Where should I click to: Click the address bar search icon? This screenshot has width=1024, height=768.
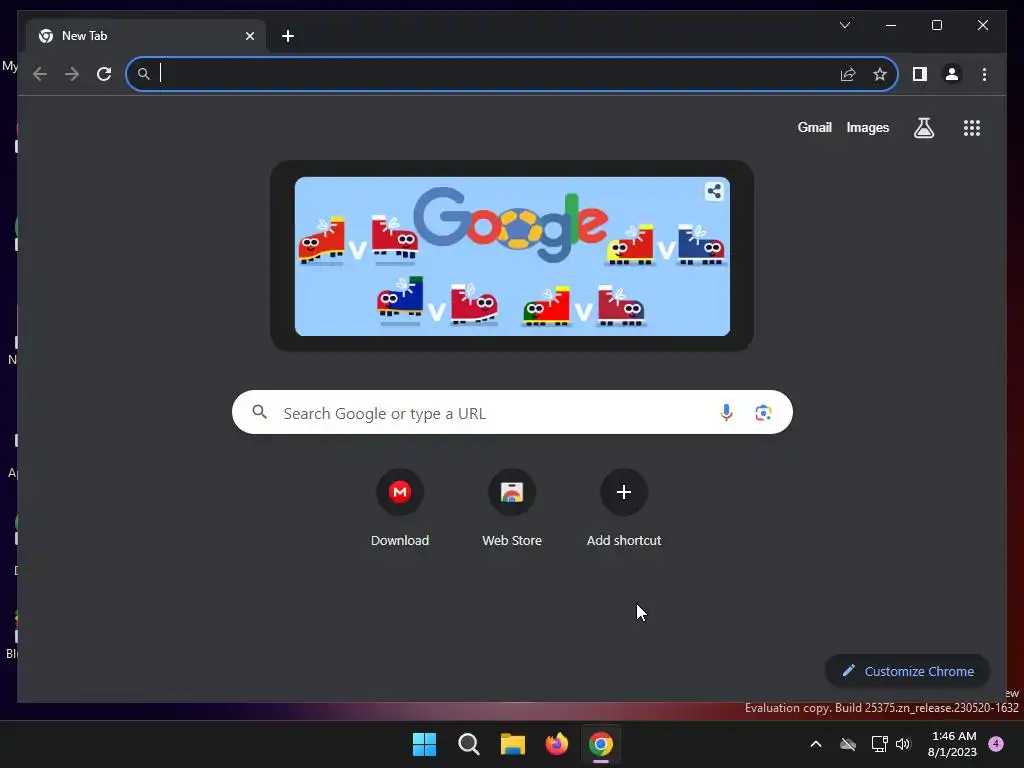[144, 74]
